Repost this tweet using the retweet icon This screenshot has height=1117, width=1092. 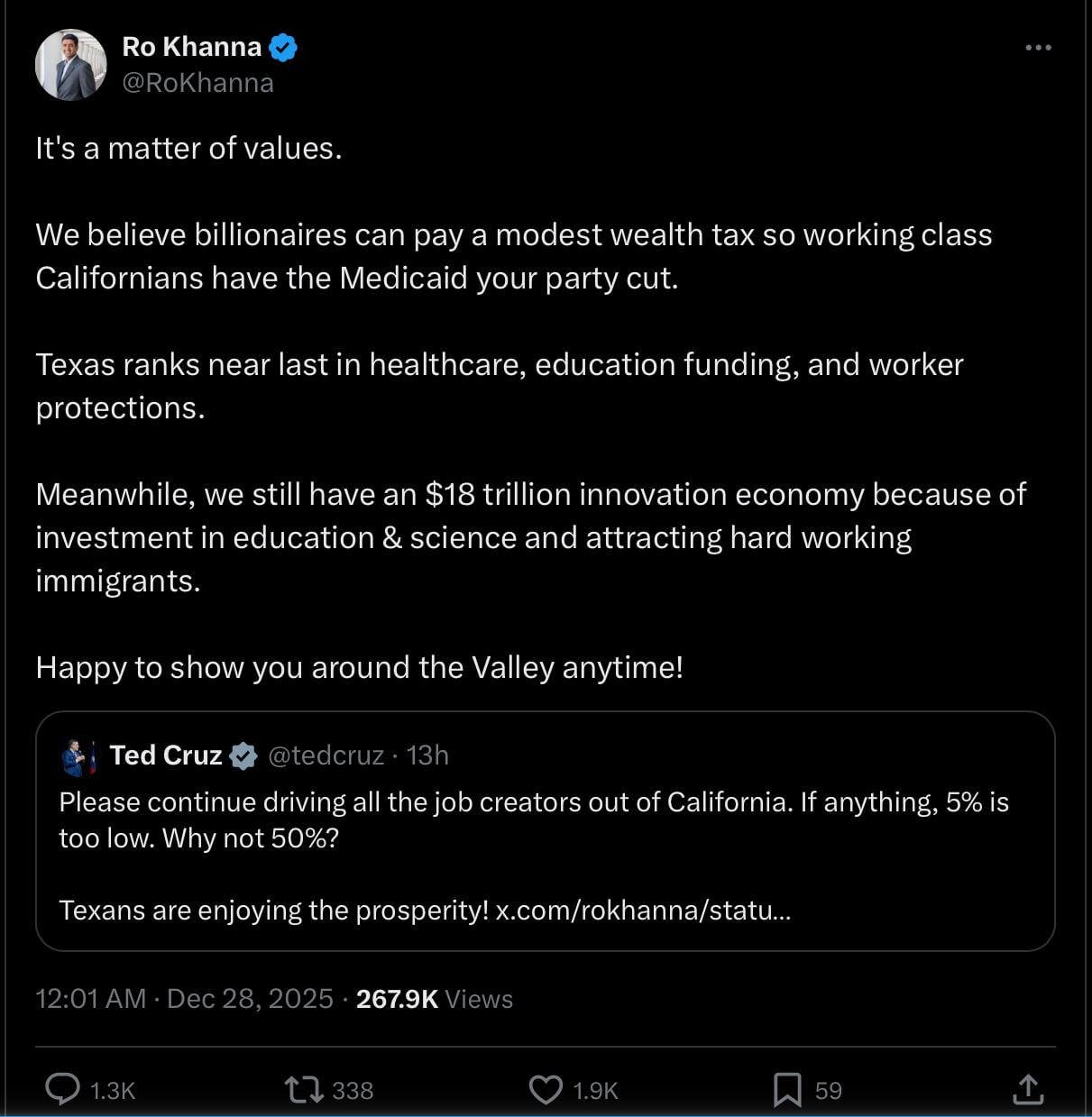304,1090
